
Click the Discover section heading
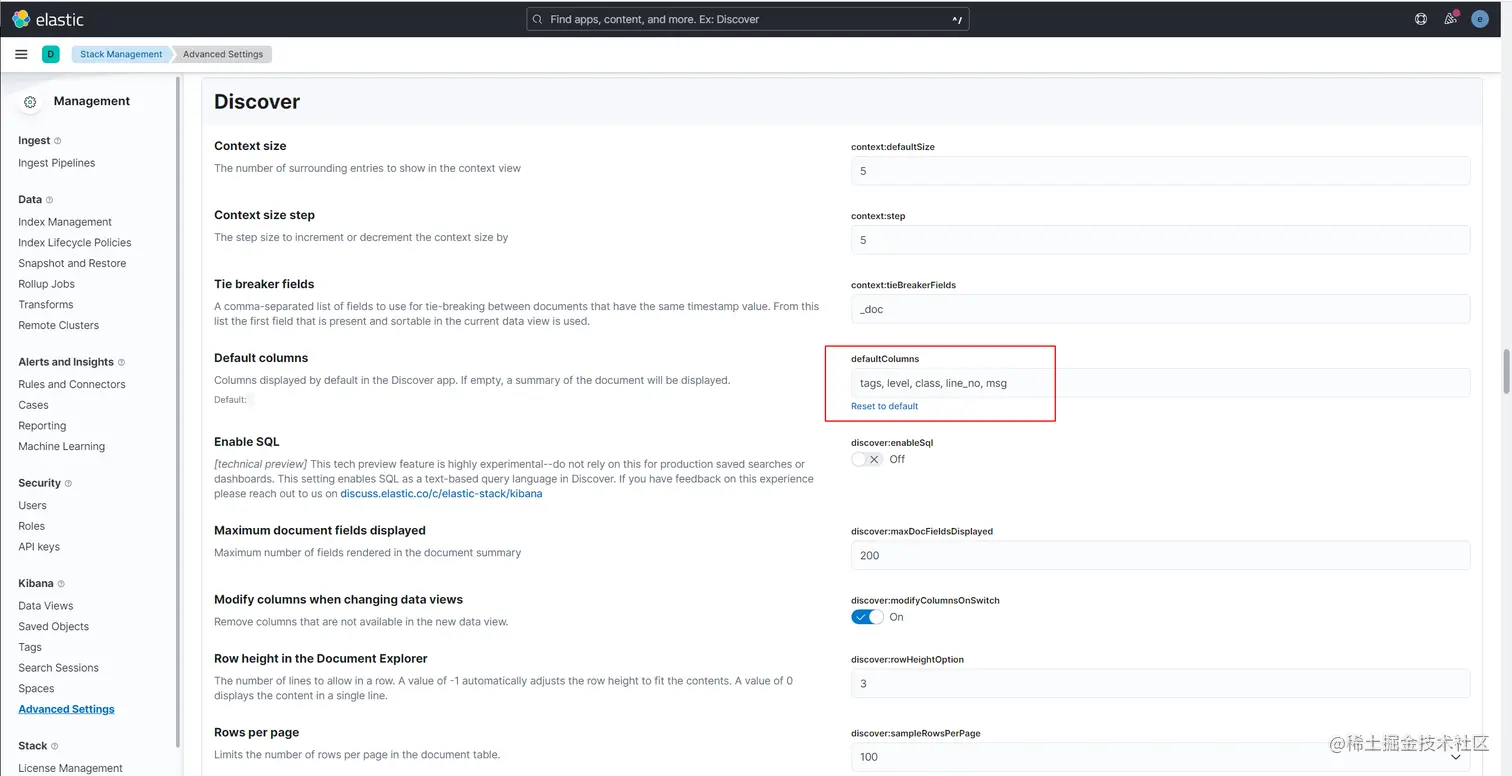[x=257, y=102]
